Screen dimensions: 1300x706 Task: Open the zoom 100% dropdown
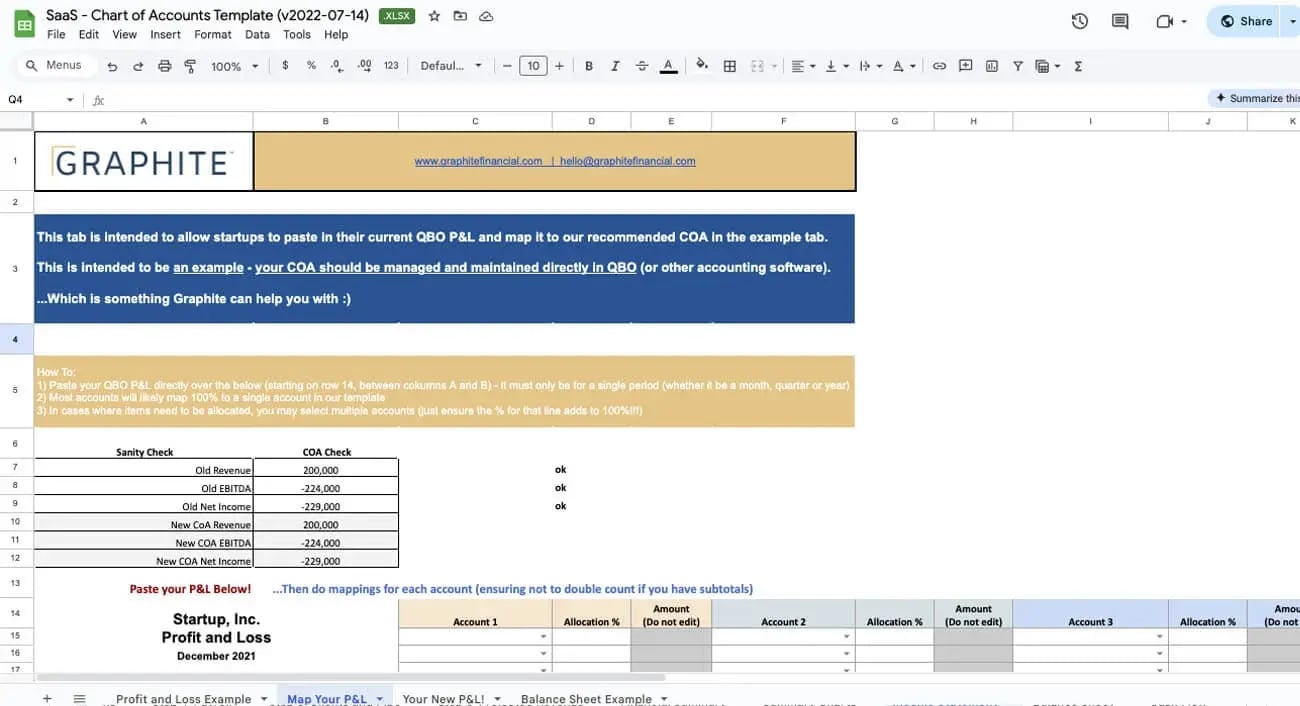[x=235, y=66]
